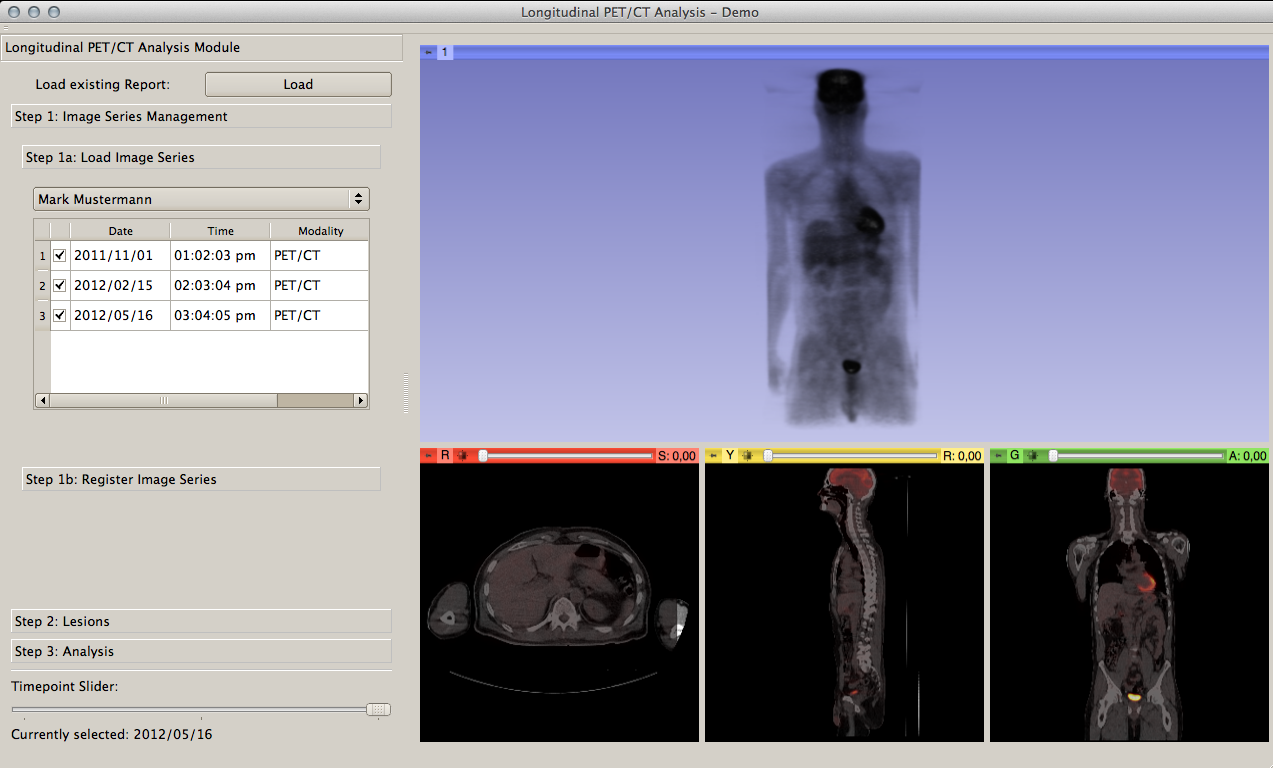Uncheck the 2012/02/15 image series checkbox
The image size is (1273, 768).
pyautogui.click(x=60, y=286)
